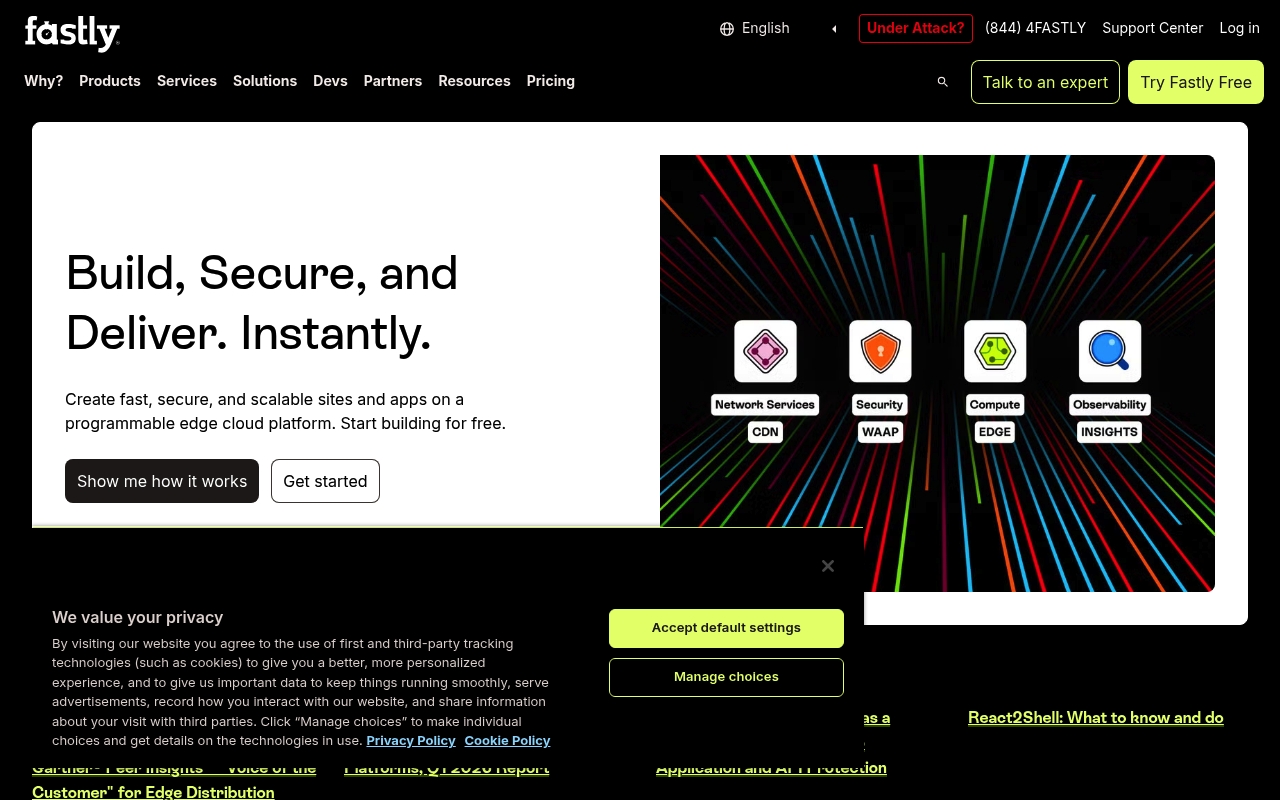Open the Why? menu
The image size is (1280, 800).
pos(44,81)
